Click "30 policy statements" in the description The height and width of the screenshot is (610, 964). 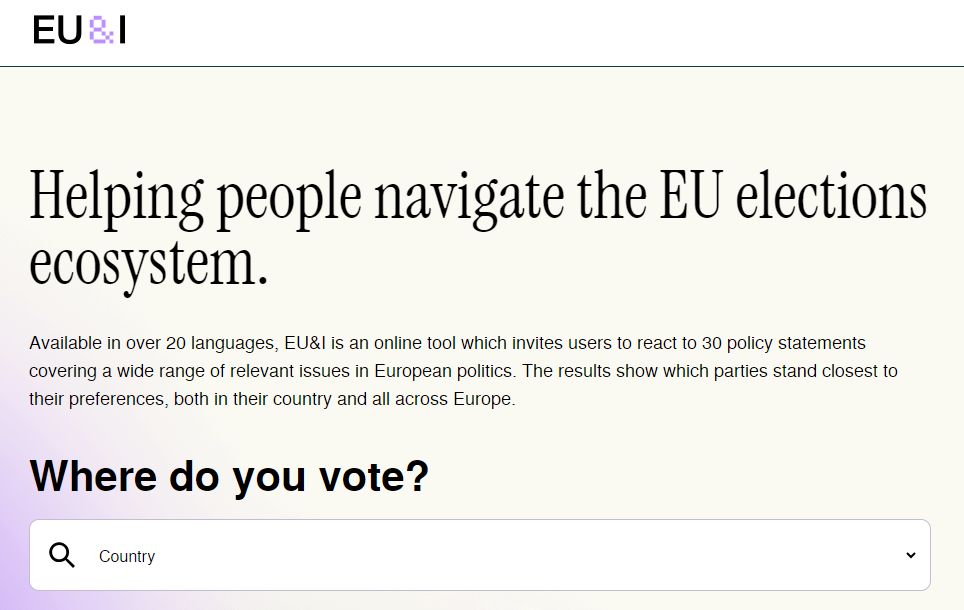(x=788, y=343)
